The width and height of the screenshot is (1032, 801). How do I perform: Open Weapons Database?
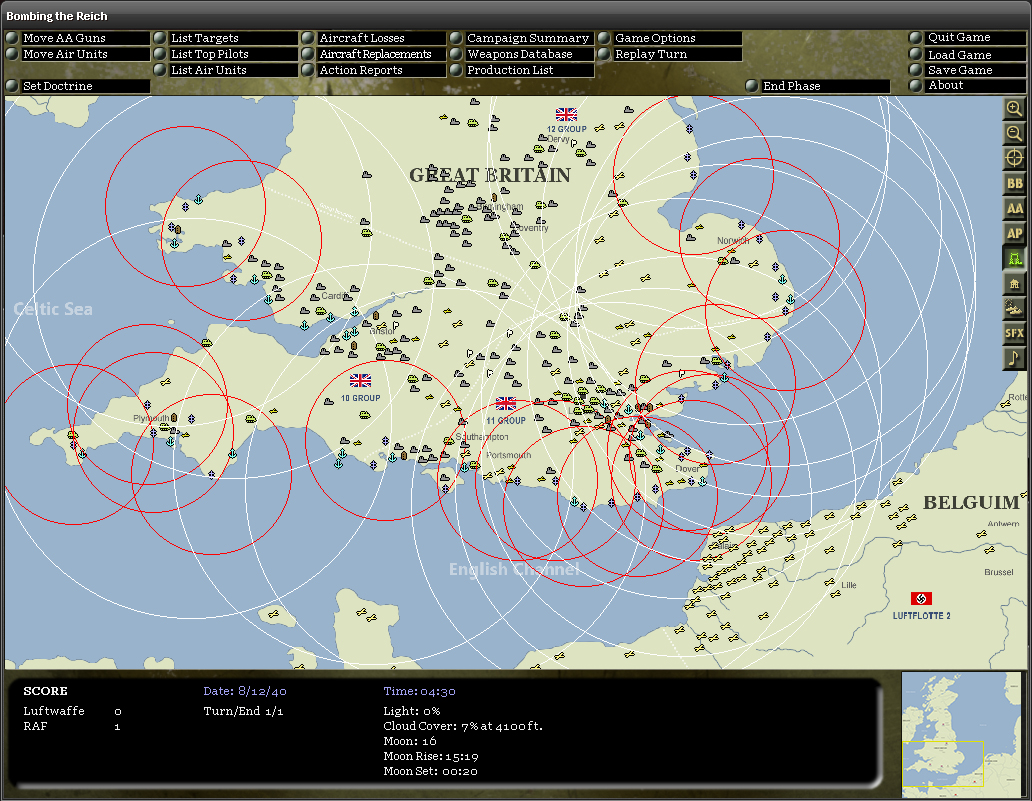click(x=522, y=54)
